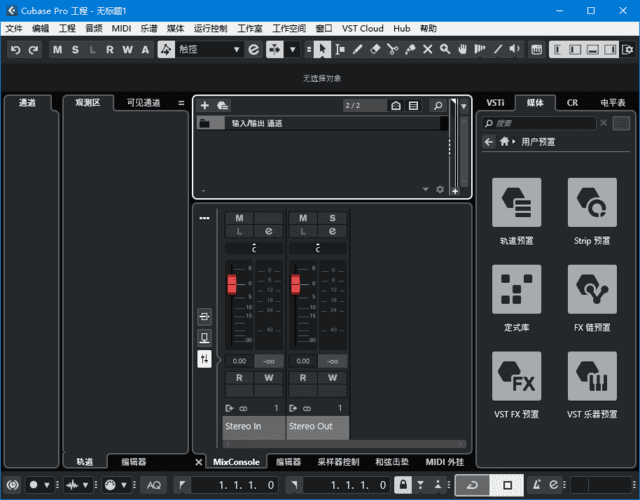Open the MIDI menu
Viewport: 640px width, 500px height.
click(x=121, y=29)
